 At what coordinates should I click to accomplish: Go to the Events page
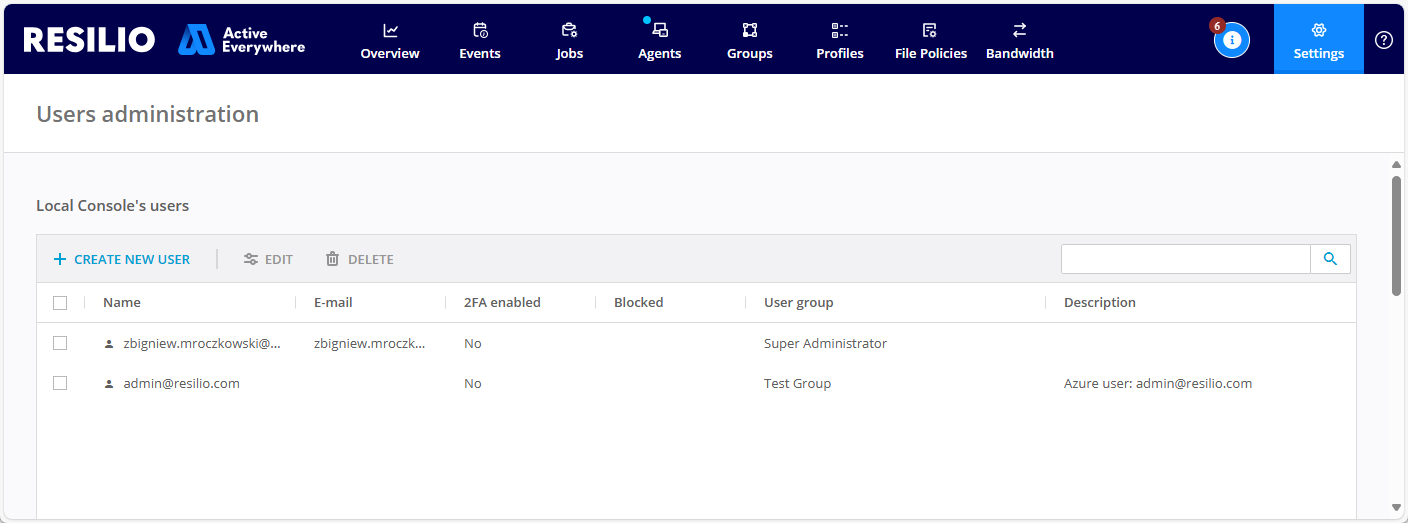(x=480, y=41)
